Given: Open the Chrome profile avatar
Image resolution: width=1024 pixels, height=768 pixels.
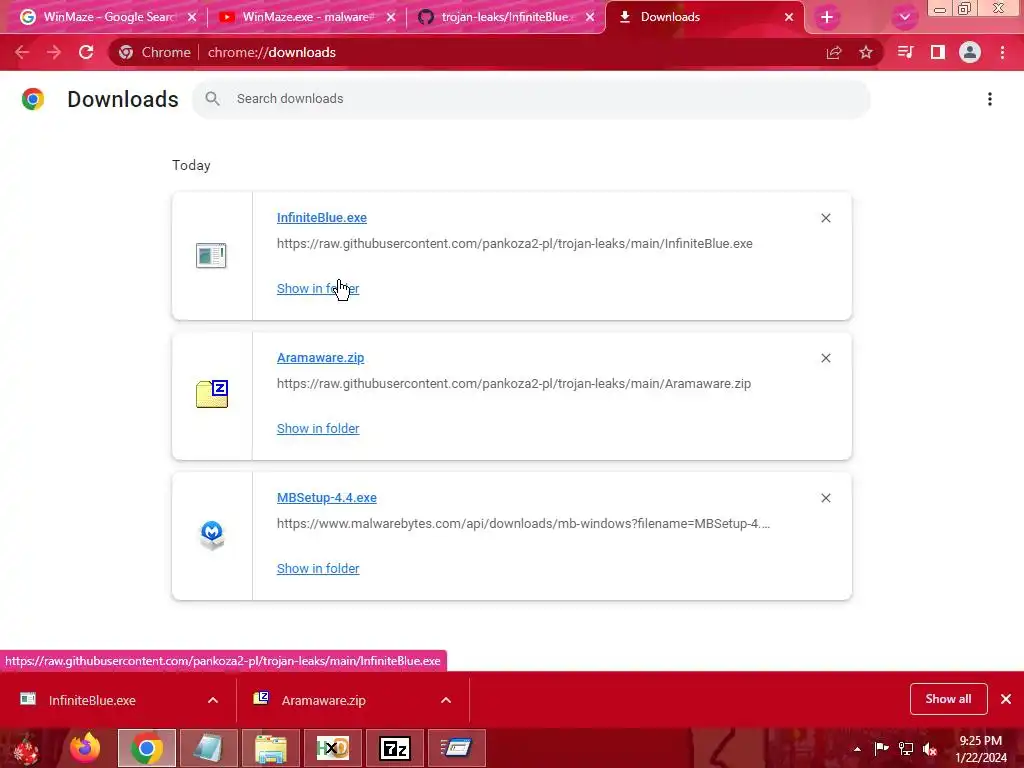Looking at the screenshot, I should [x=970, y=52].
